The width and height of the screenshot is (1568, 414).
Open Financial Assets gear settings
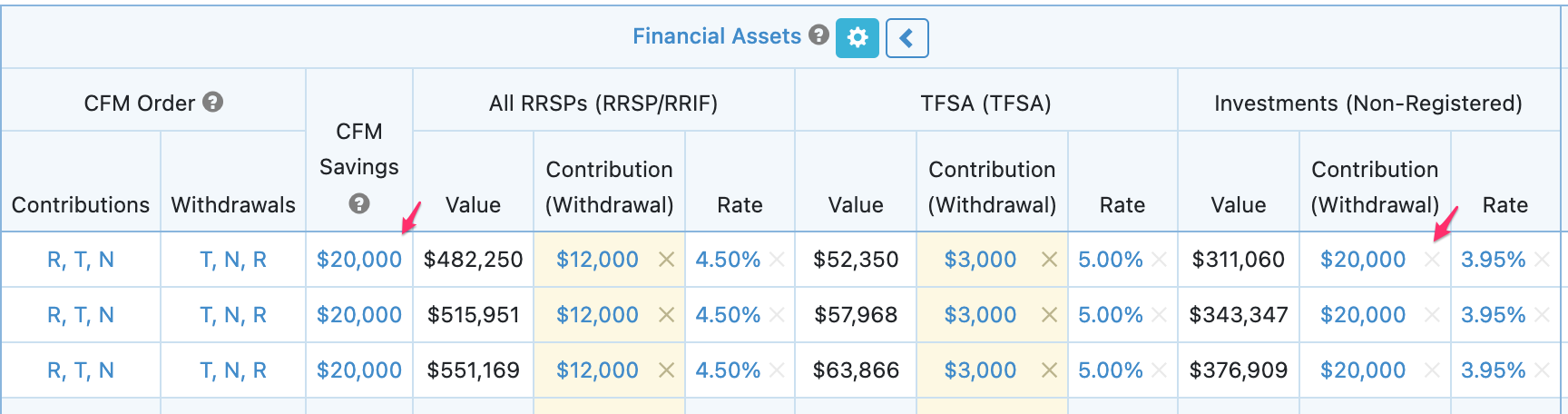coord(857,37)
